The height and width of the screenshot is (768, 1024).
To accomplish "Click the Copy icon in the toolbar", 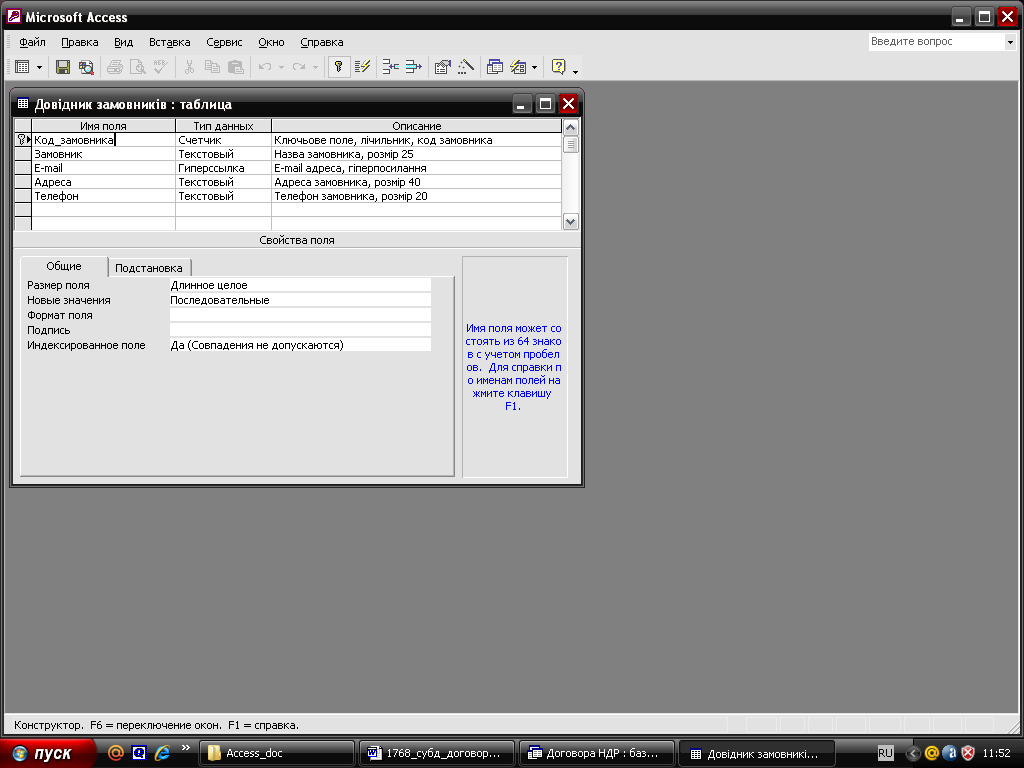I will click(212, 67).
